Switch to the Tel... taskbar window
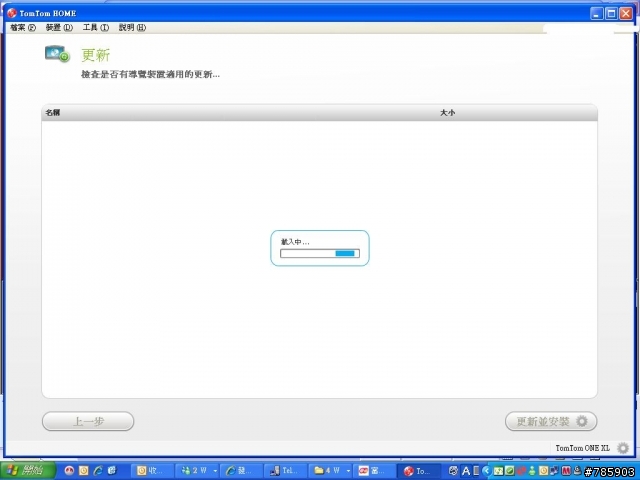Viewport: 640px width, 480px height. point(286,471)
